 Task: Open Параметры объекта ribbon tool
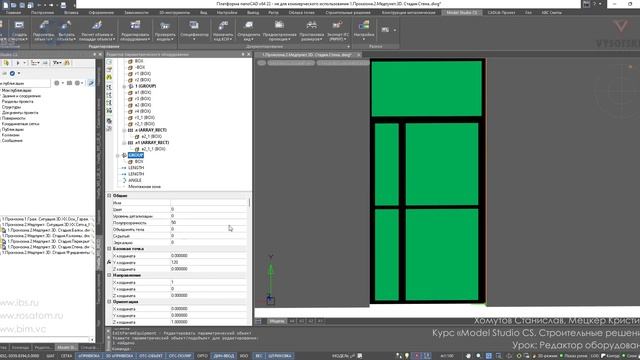(x=43, y=31)
